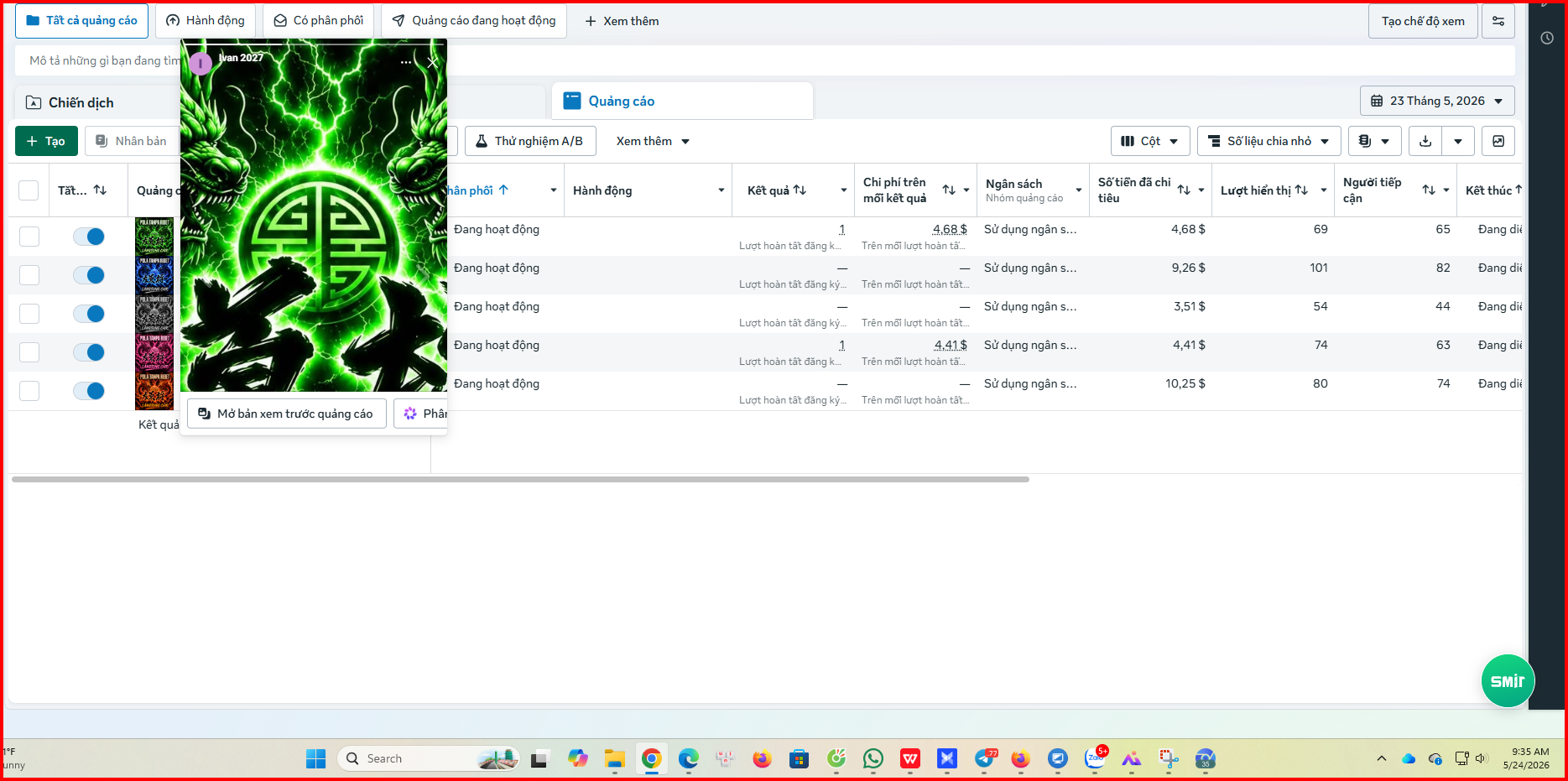Open the Quảng cáo tab
The height and width of the screenshot is (781, 1568).
(682, 101)
